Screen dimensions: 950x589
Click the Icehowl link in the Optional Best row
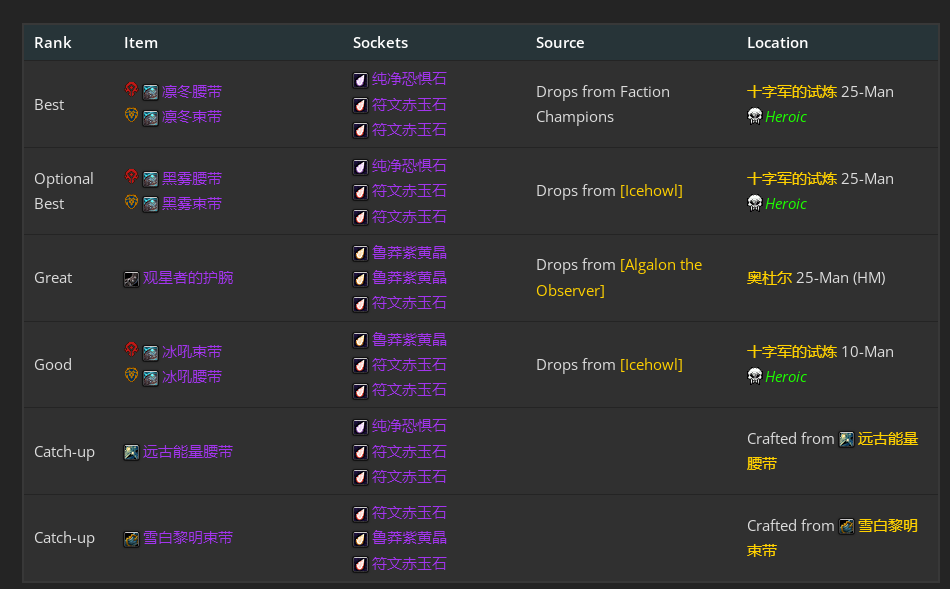pyautogui.click(x=651, y=190)
